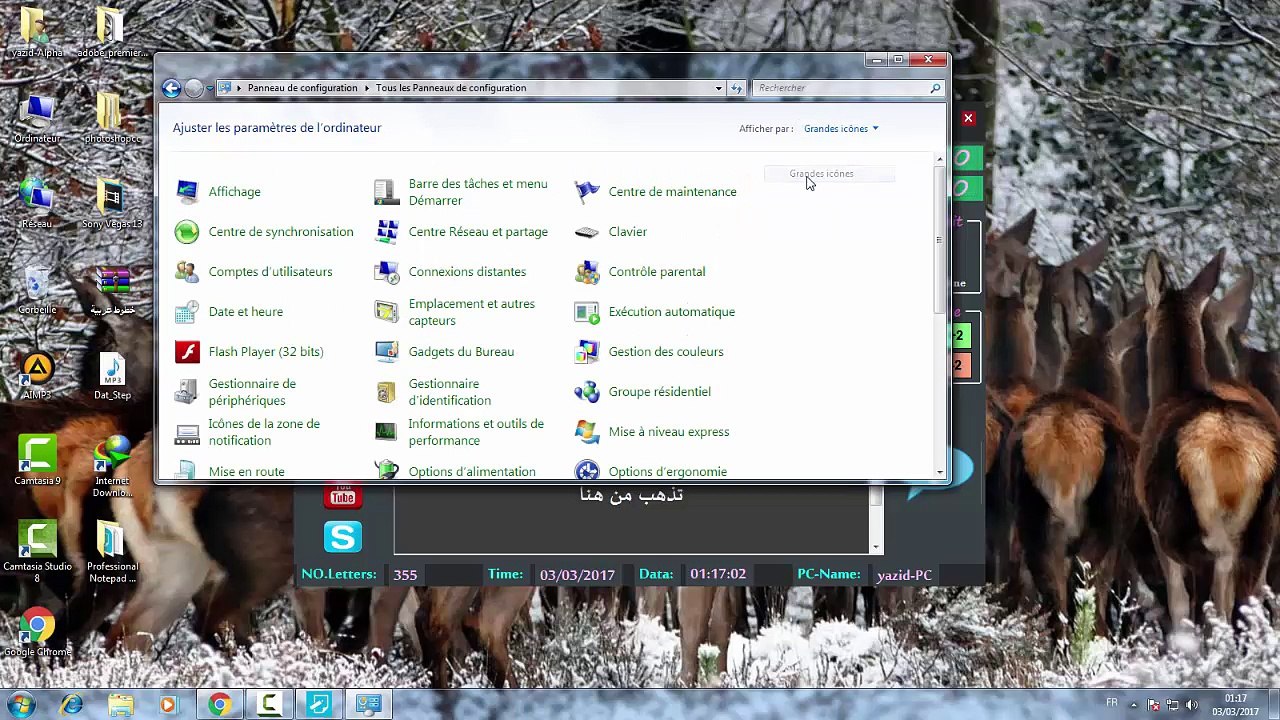Click the red Flash Player icon
This screenshot has height=720, width=1280.
[187, 352]
